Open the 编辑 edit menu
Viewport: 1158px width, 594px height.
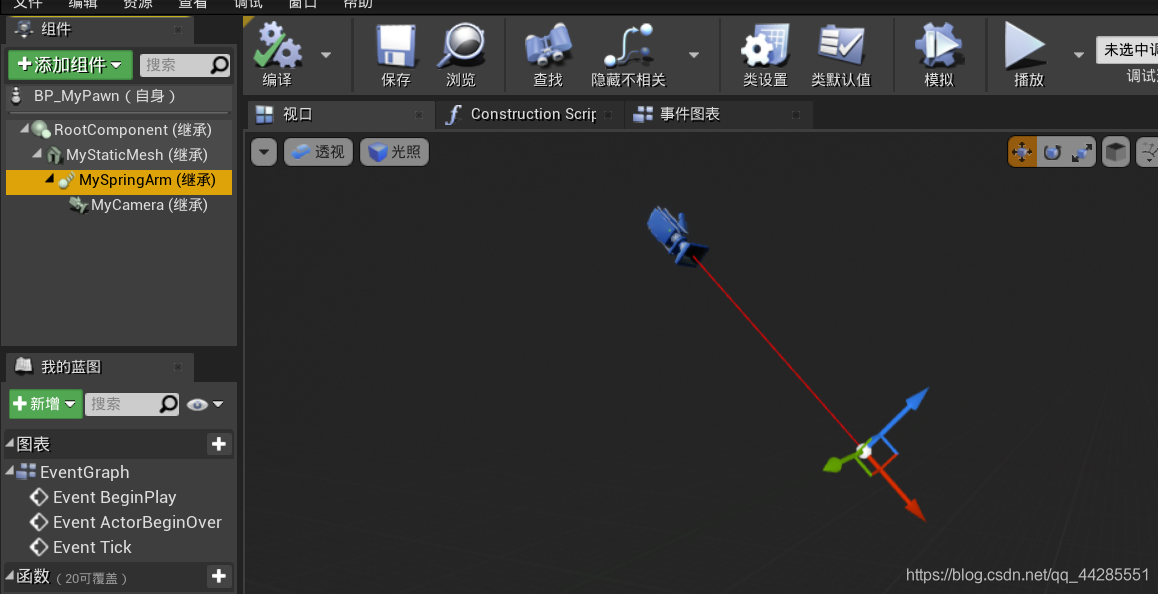[x=82, y=4]
